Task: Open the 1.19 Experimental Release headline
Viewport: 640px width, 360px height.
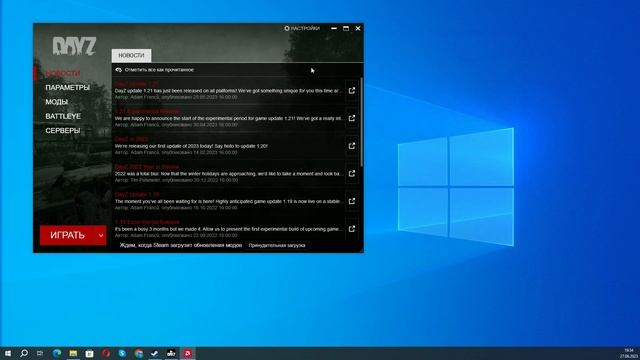Action: pos(147,222)
